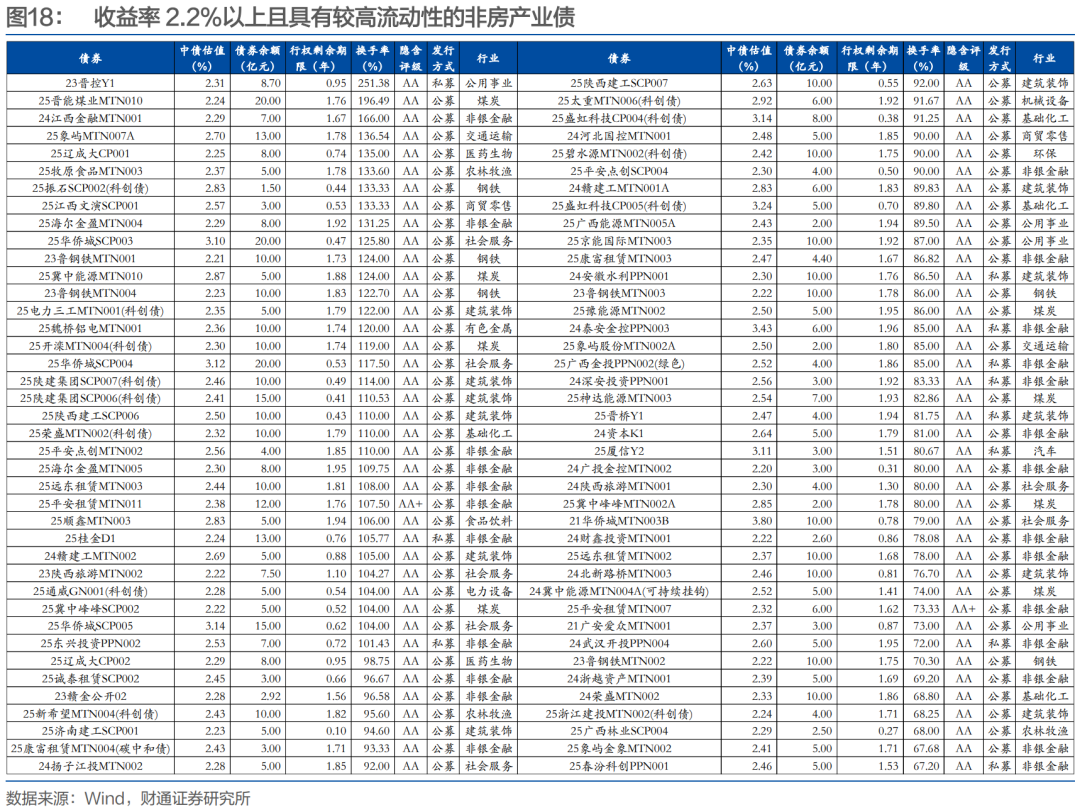Select 25江西文演SCP001 cell
1080x810 pixels.
tap(90, 206)
